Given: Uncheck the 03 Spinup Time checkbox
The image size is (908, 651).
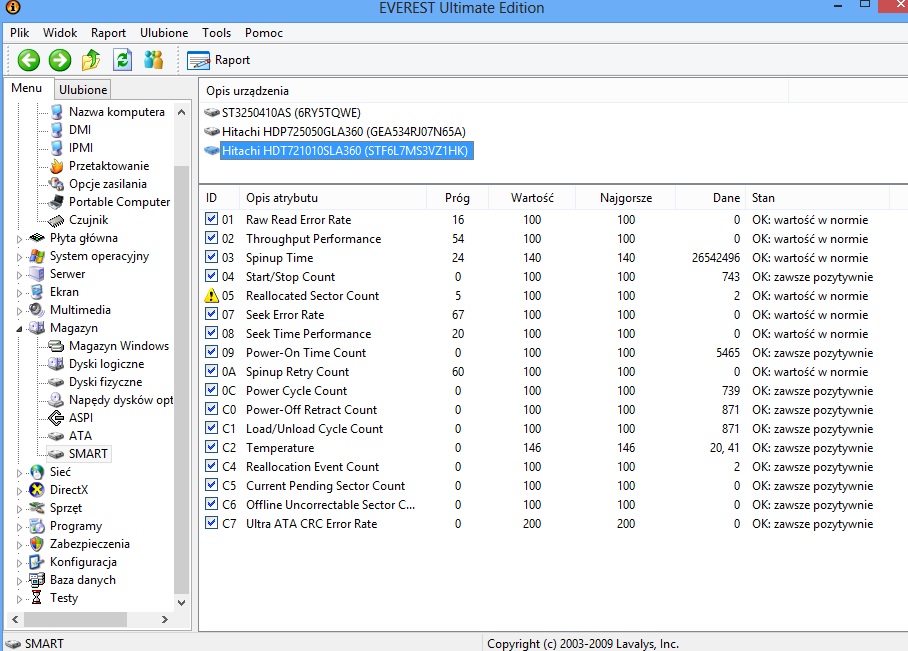Looking at the screenshot, I should (x=211, y=257).
